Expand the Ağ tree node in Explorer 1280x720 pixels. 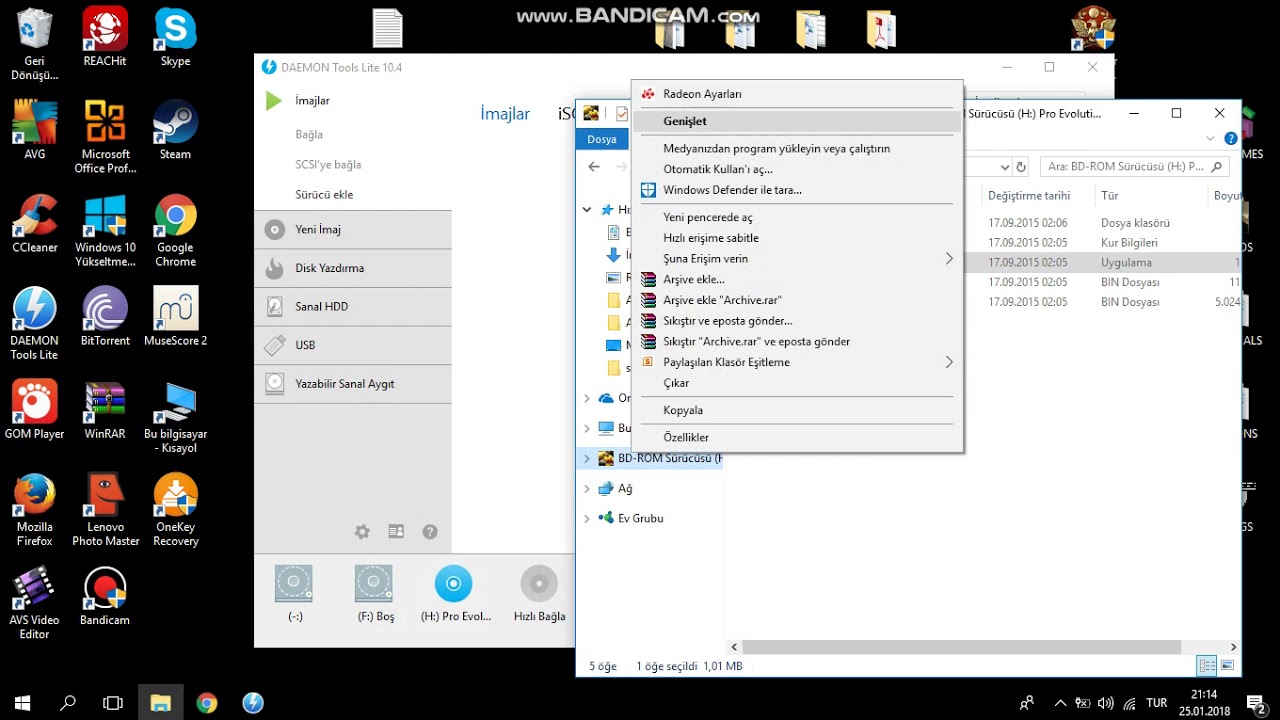pos(587,489)
